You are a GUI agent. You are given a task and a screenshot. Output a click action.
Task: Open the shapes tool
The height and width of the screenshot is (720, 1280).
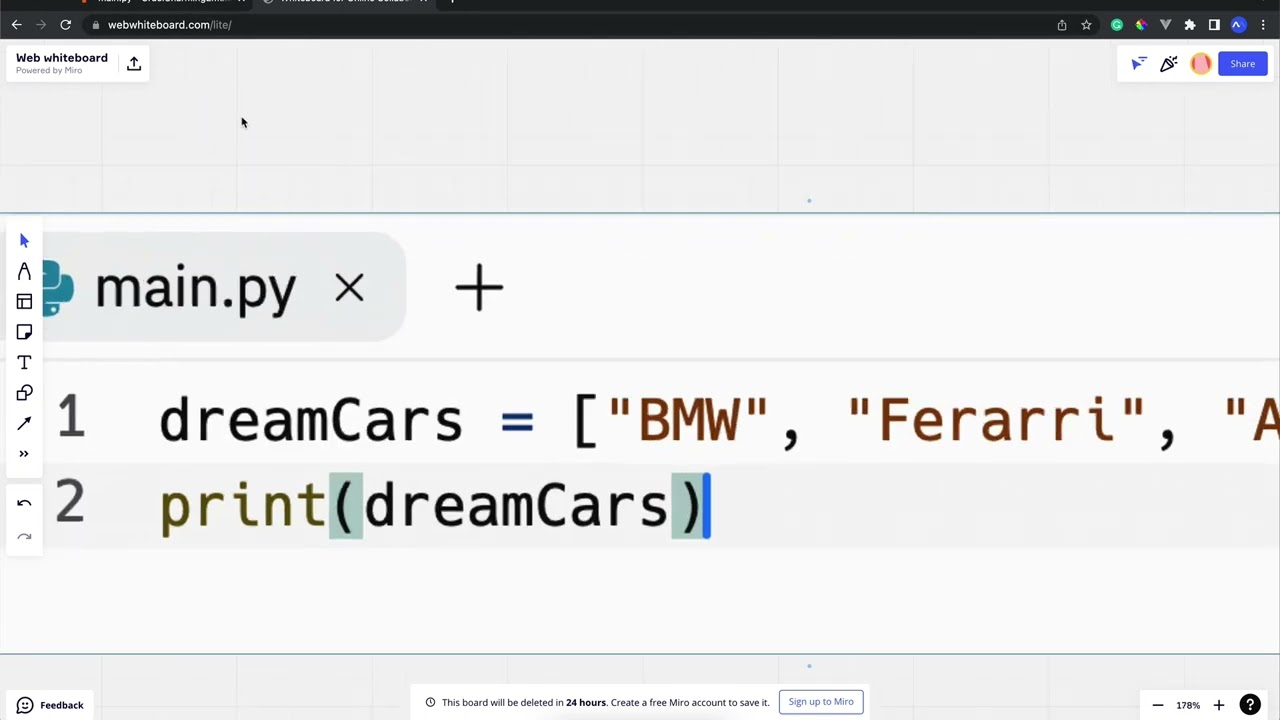pyautogui.click(x=24, y=393)
